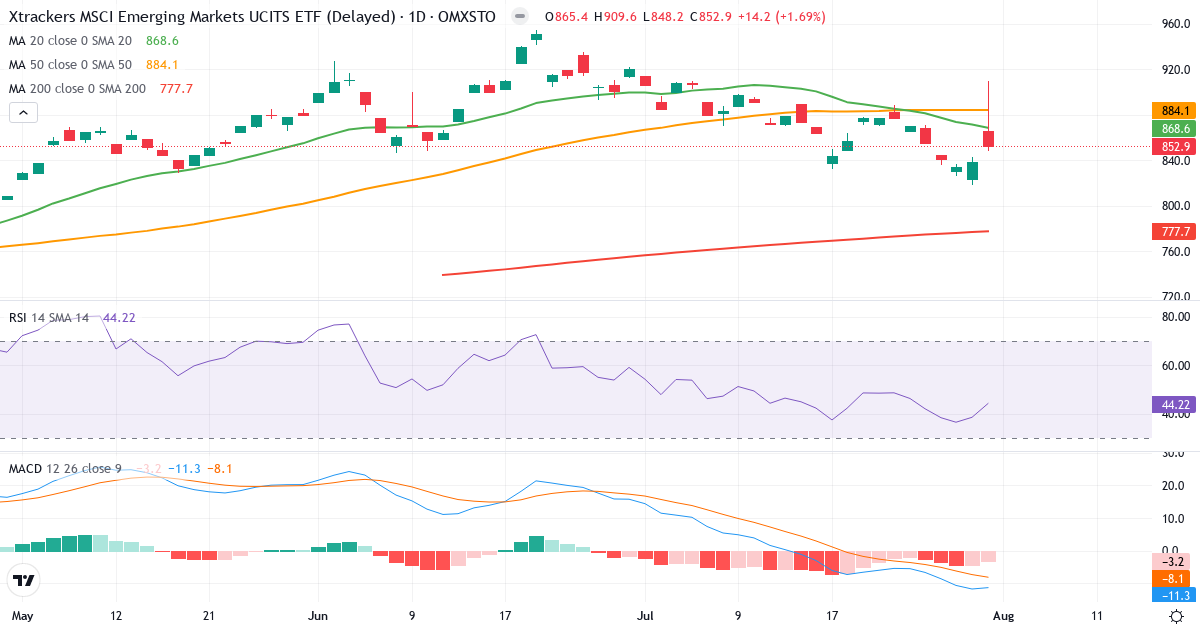Click the 44.22 RSI value label

tap(1174, 405)
